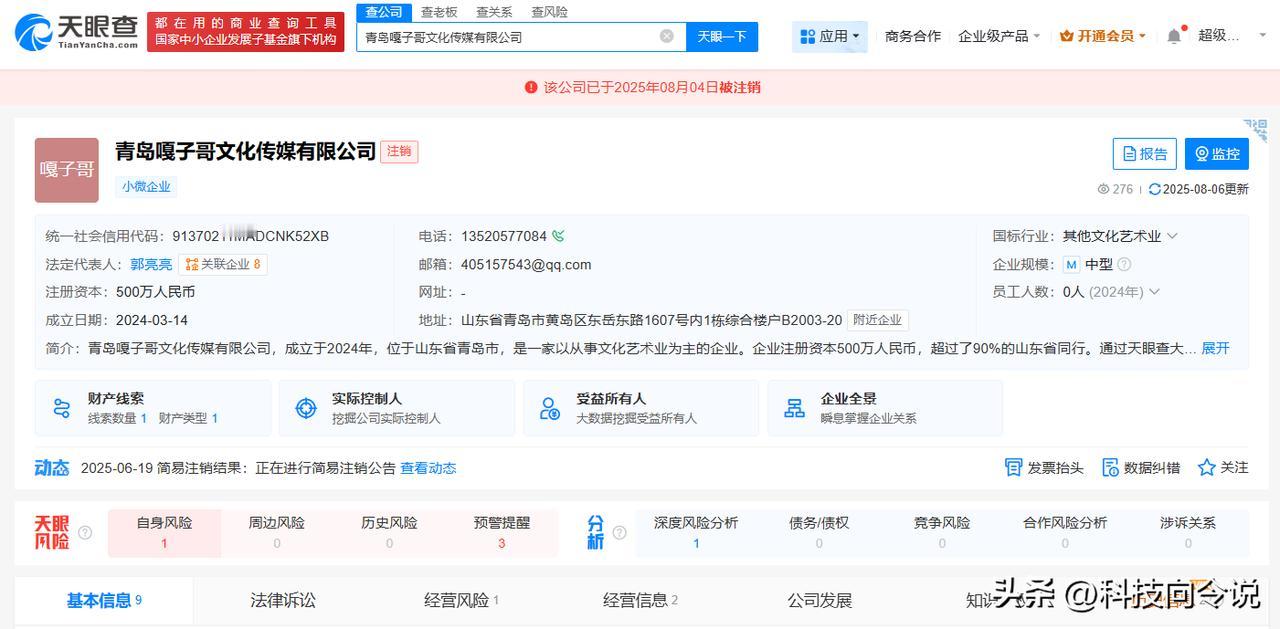The image size is (1280, 629).
Task: Click the red banner advertisement 都在用的商业查询工具
Action: tap(246, 31)
